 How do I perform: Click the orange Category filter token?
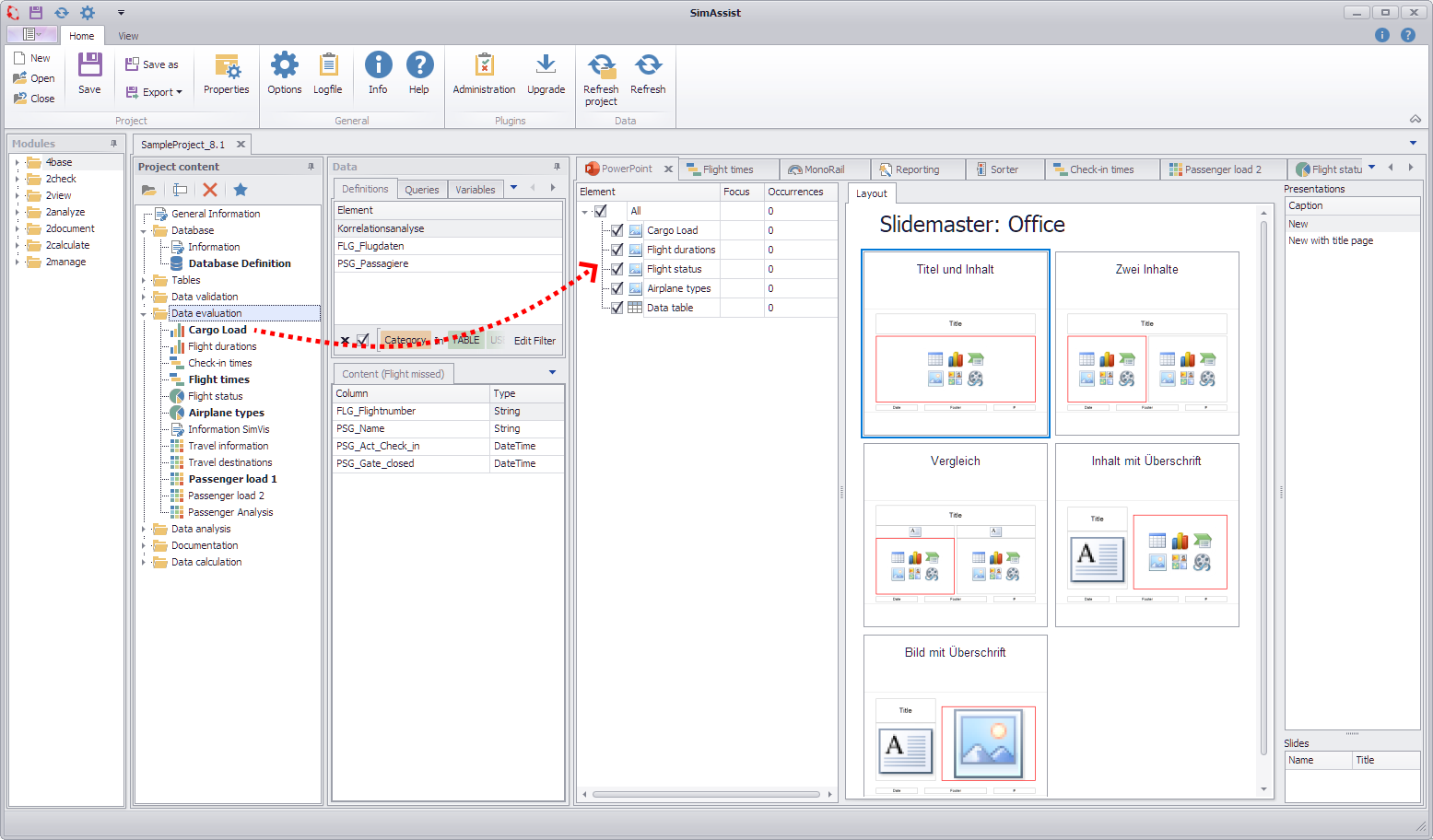pyautogui.click(x=405, y=340)
